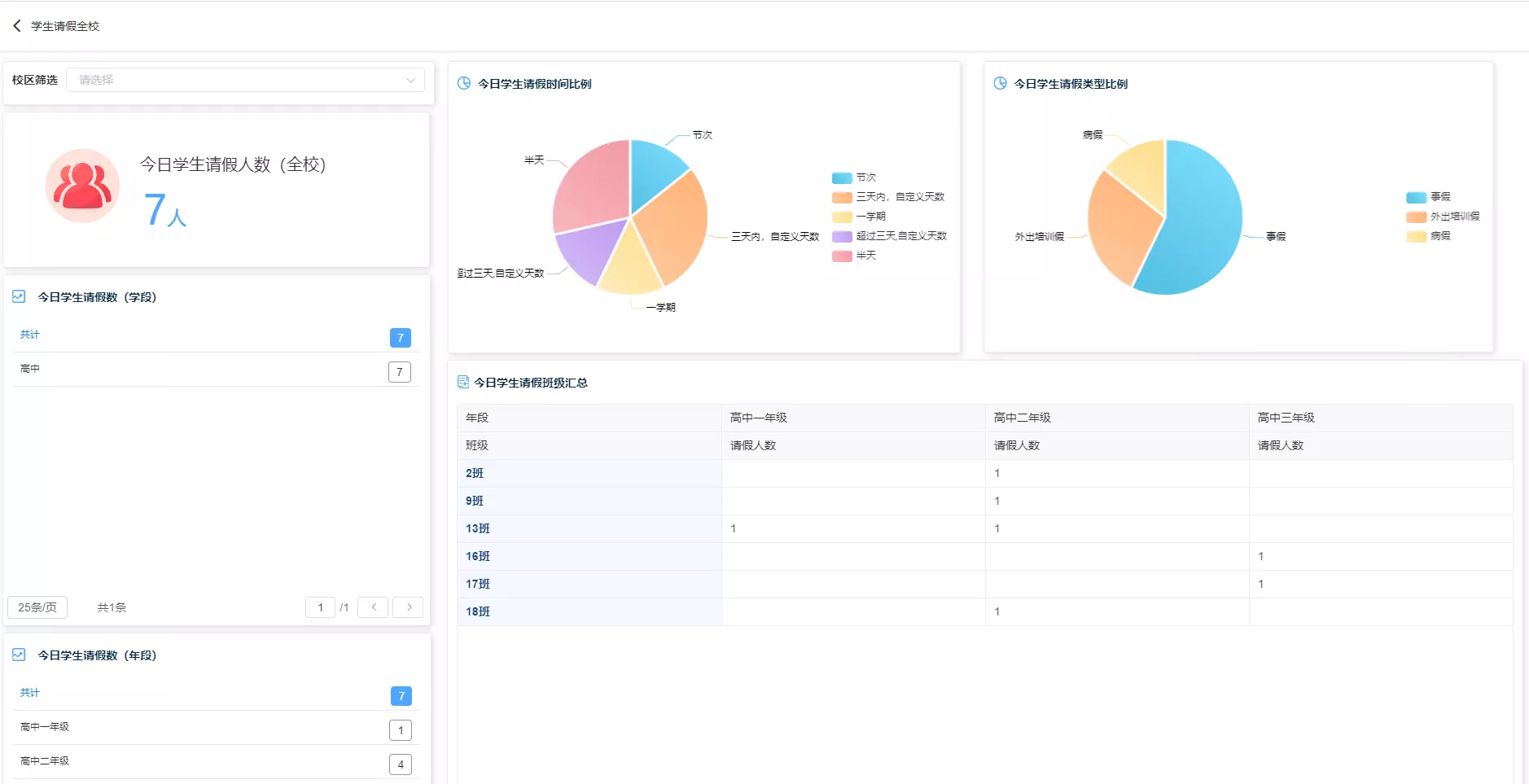Image resolution: width=1529 pixels, height=784 pixels.
Task: Click the pie chart icon beside 今日学生请假时间比例
Action: tap(464, 83)
